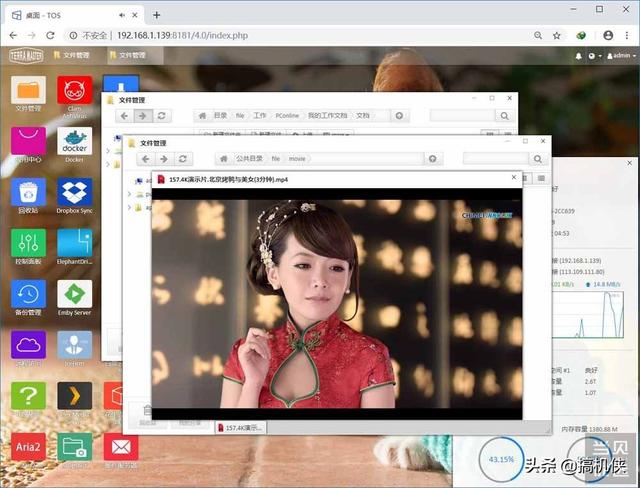Image resolution: width=640 pixels, height=488 pixels.
Task: Open the red mail envelope icon
Action: (x=121, y=447)
